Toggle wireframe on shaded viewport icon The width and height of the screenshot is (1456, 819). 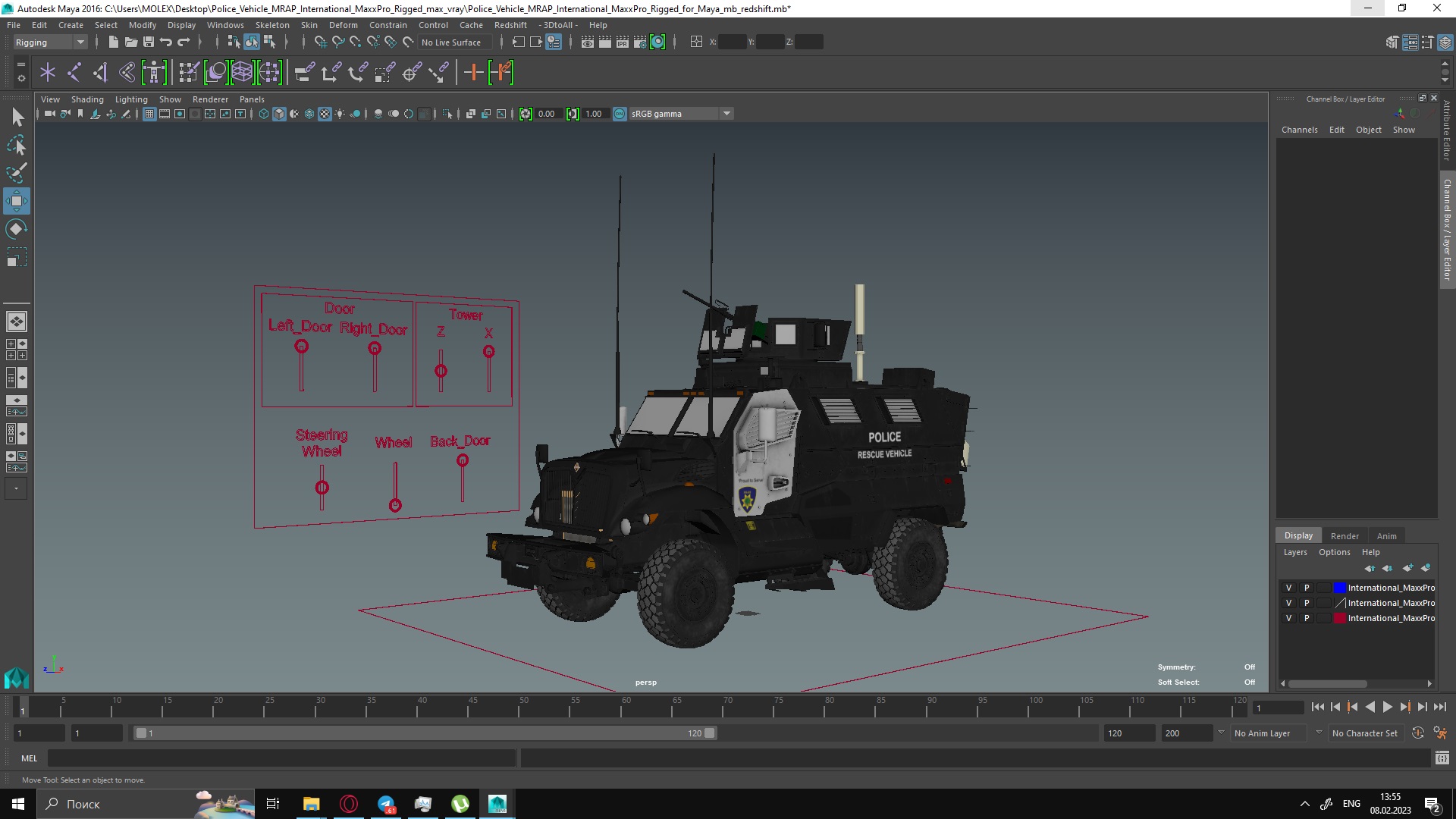pos(309,114)
